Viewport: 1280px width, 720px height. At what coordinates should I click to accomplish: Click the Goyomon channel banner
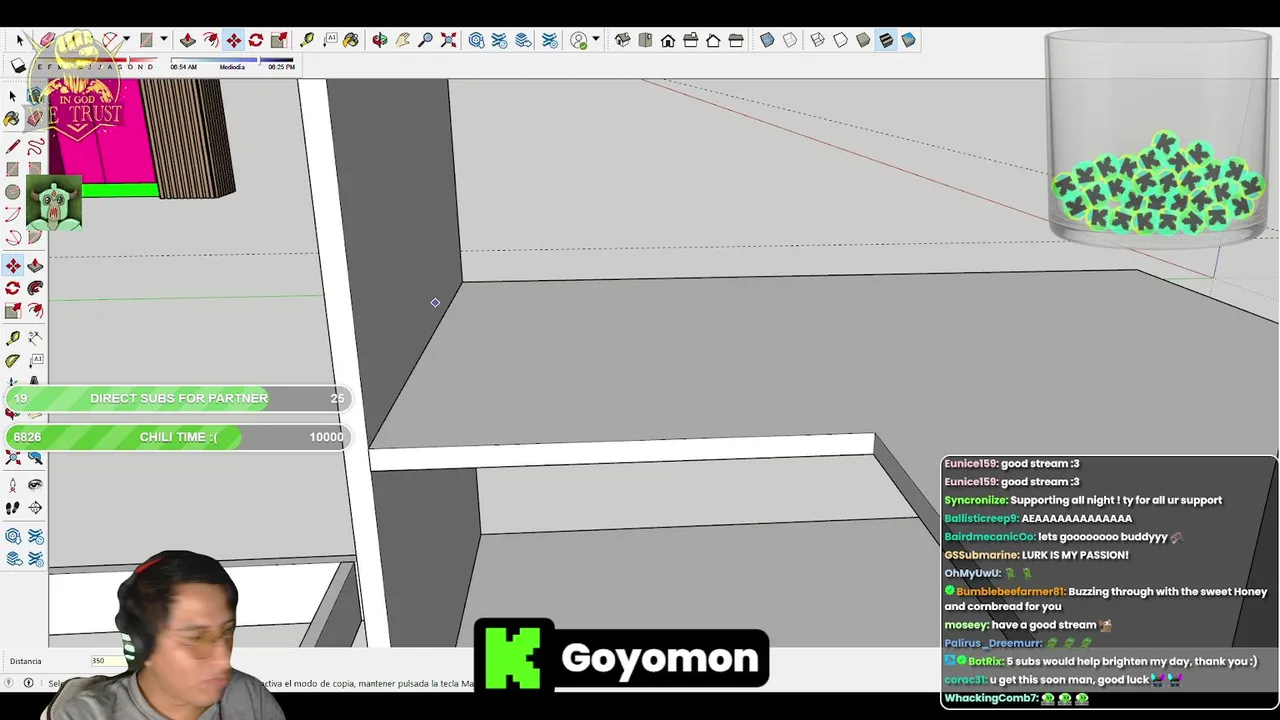621,655
